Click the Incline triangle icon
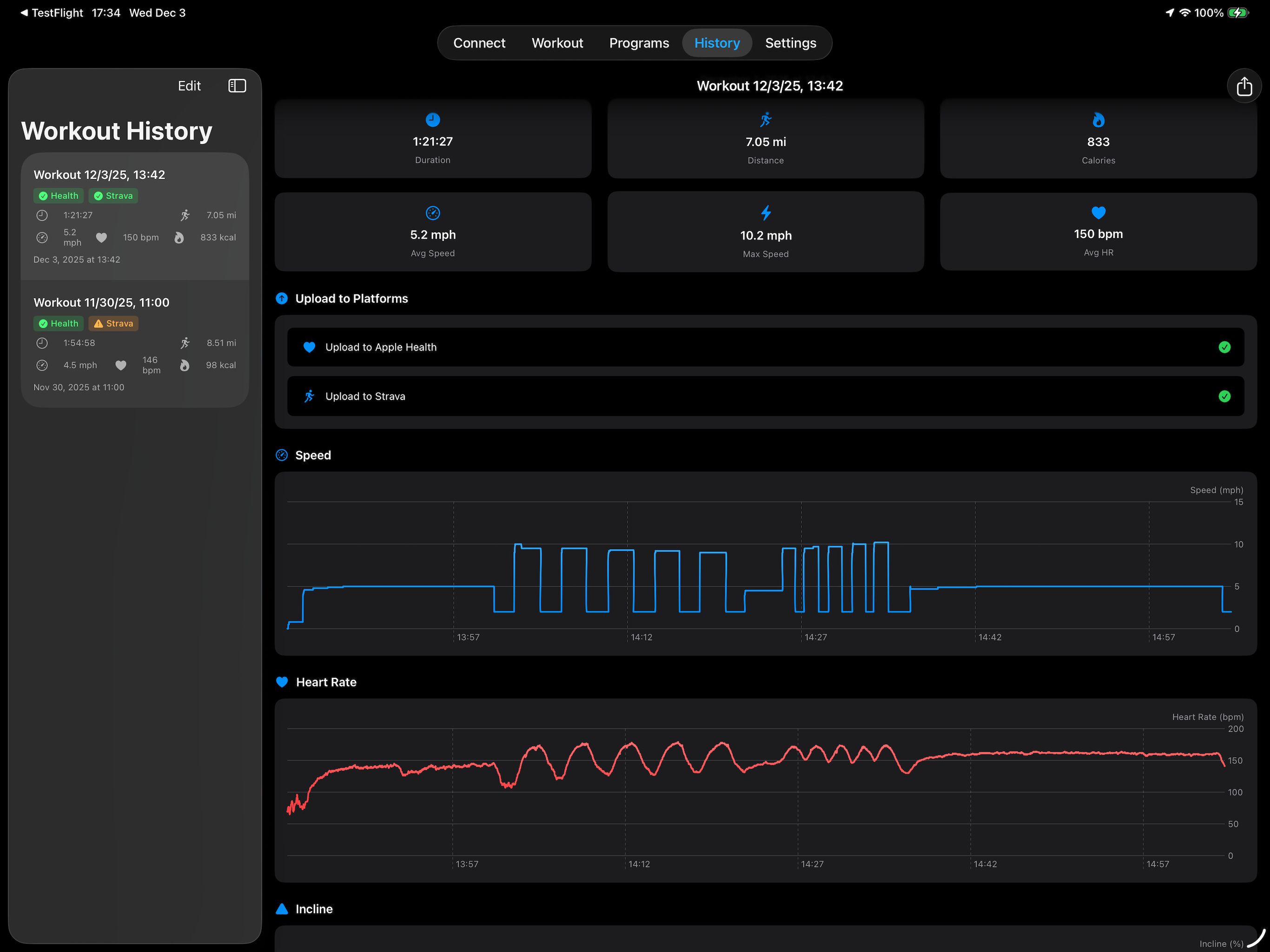 point(281,909)
